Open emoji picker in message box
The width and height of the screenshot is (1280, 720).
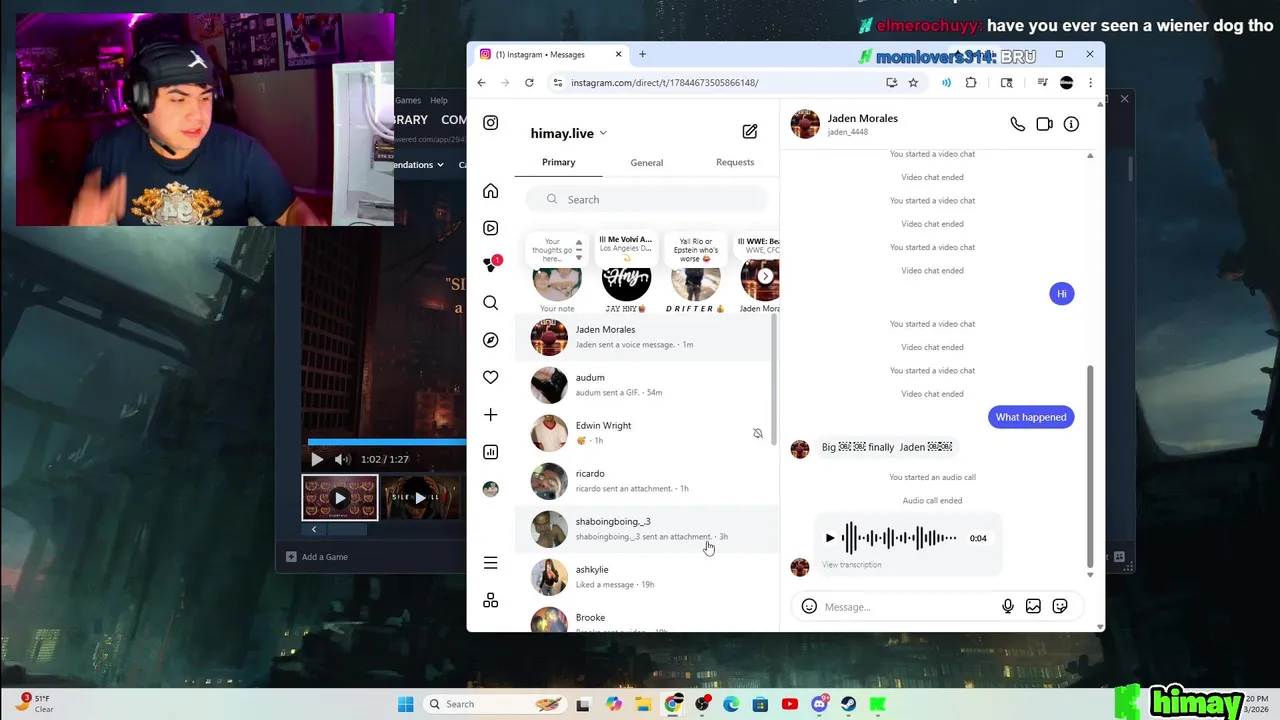pos(809,606)
